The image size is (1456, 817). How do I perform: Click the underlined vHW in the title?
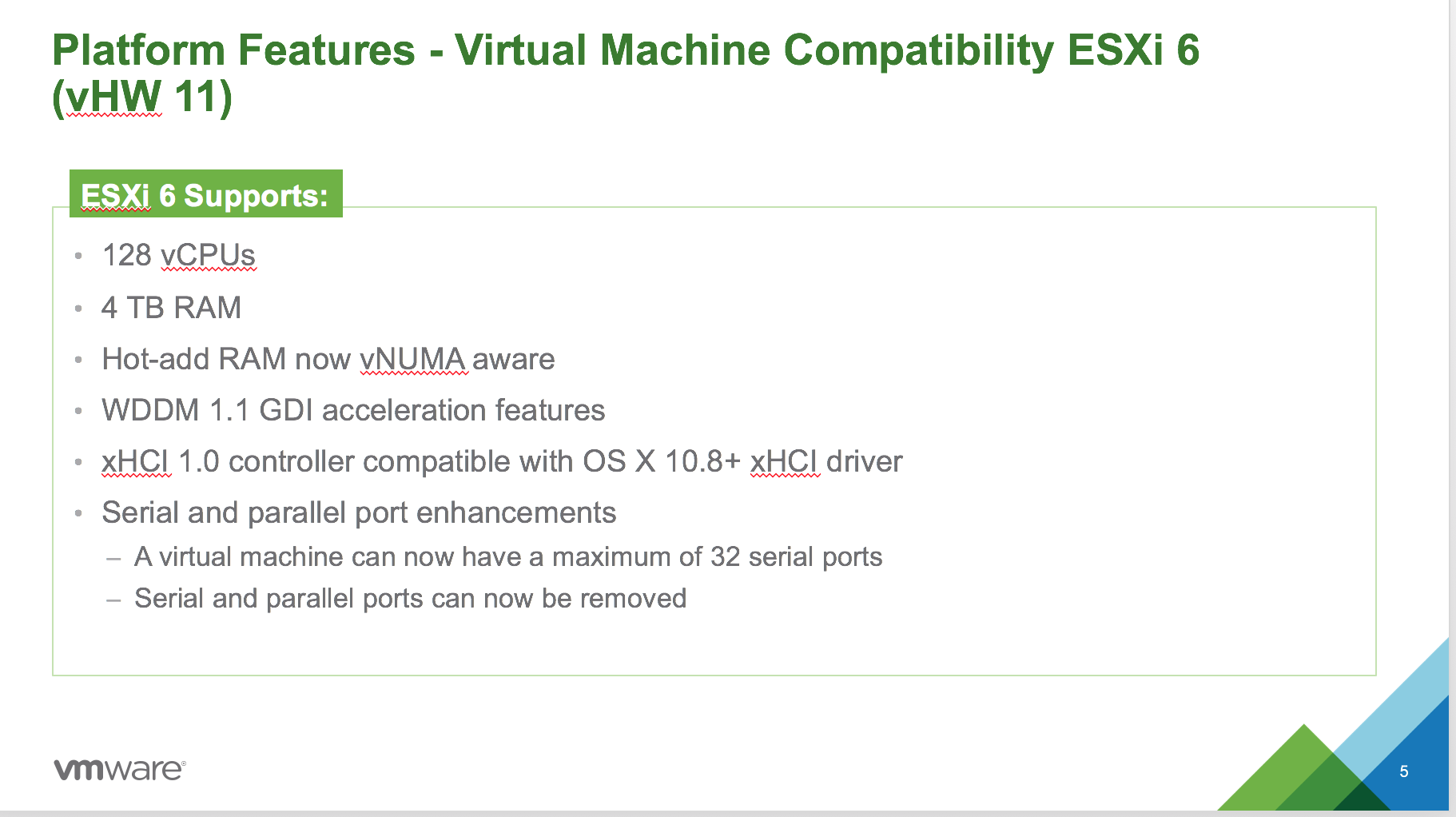113,97
